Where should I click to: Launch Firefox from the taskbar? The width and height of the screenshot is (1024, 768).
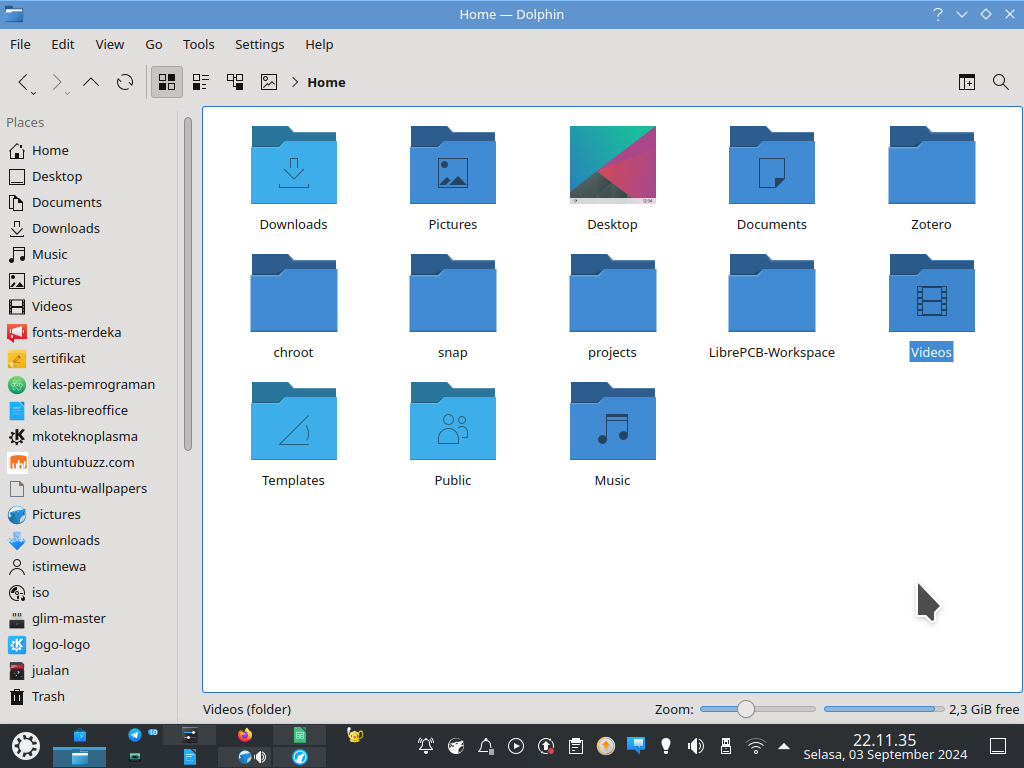245,735
